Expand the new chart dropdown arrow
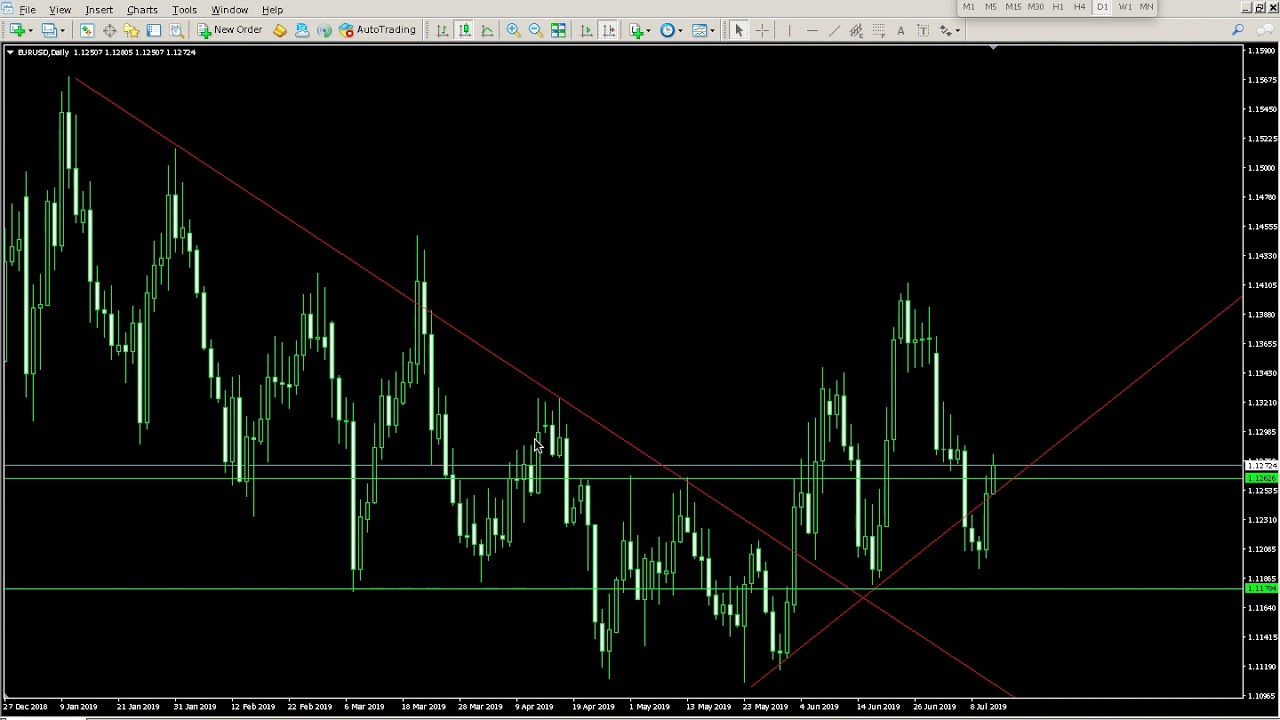The image size is (1280, 720). pos(31,30)
